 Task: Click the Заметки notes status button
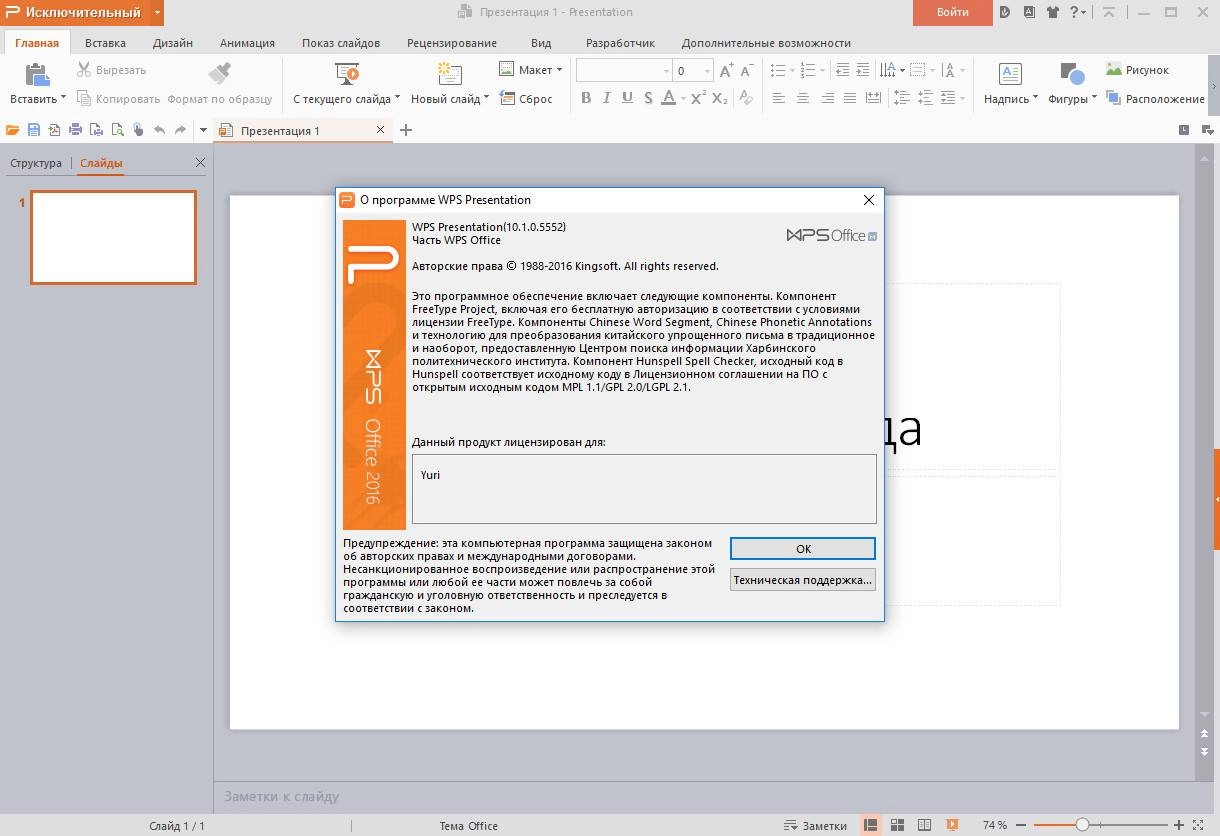(816, 826)
